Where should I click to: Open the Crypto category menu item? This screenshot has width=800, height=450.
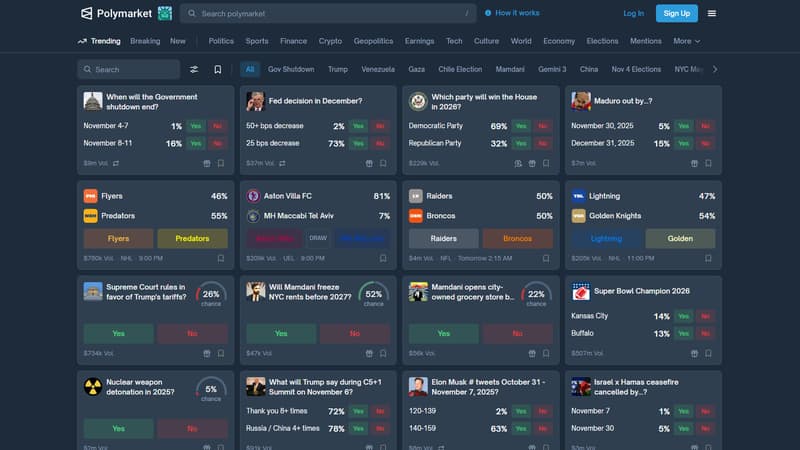pos(330,41)
